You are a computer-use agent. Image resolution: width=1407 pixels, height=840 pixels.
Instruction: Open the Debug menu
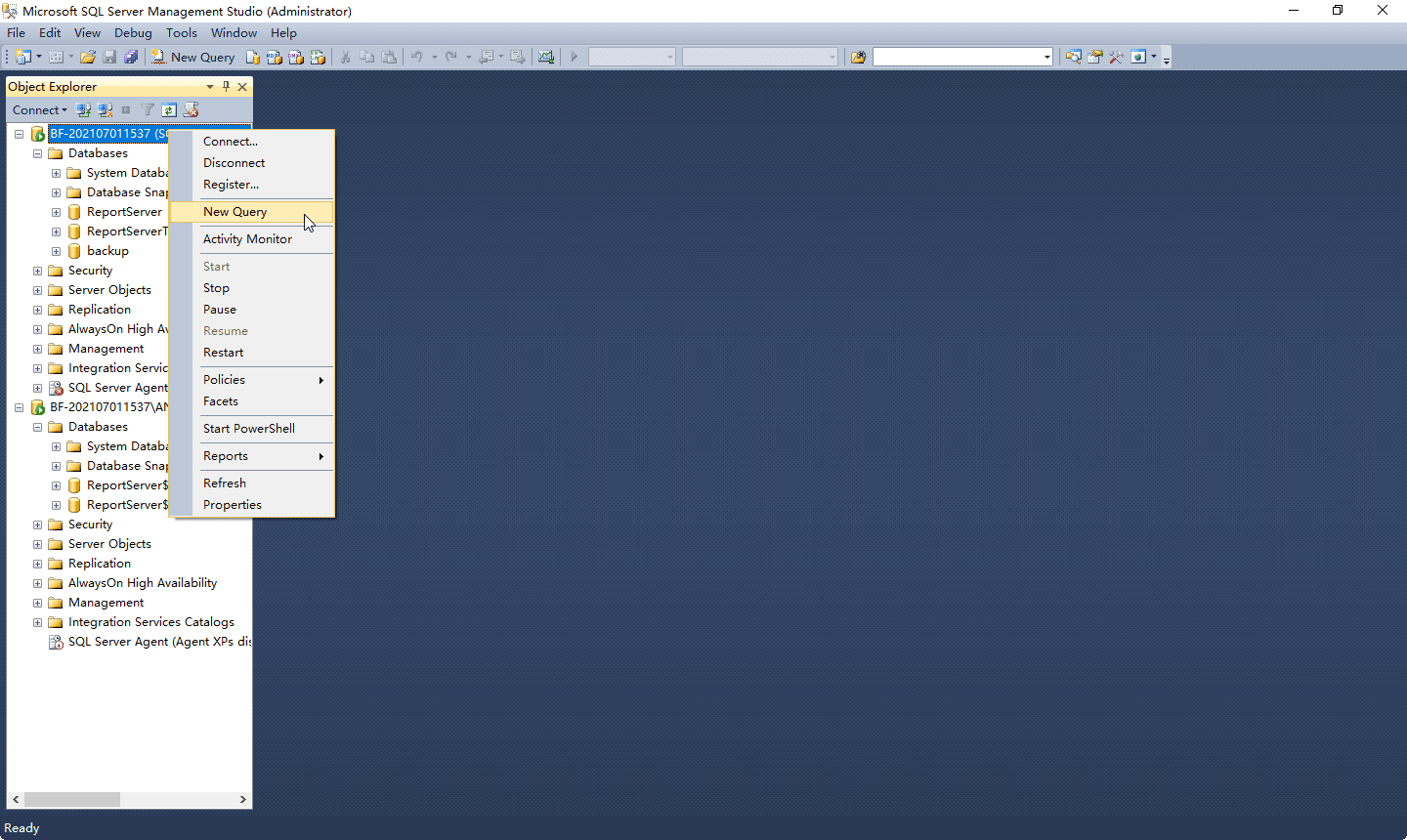pyautogui.click(x=134, y=33)
